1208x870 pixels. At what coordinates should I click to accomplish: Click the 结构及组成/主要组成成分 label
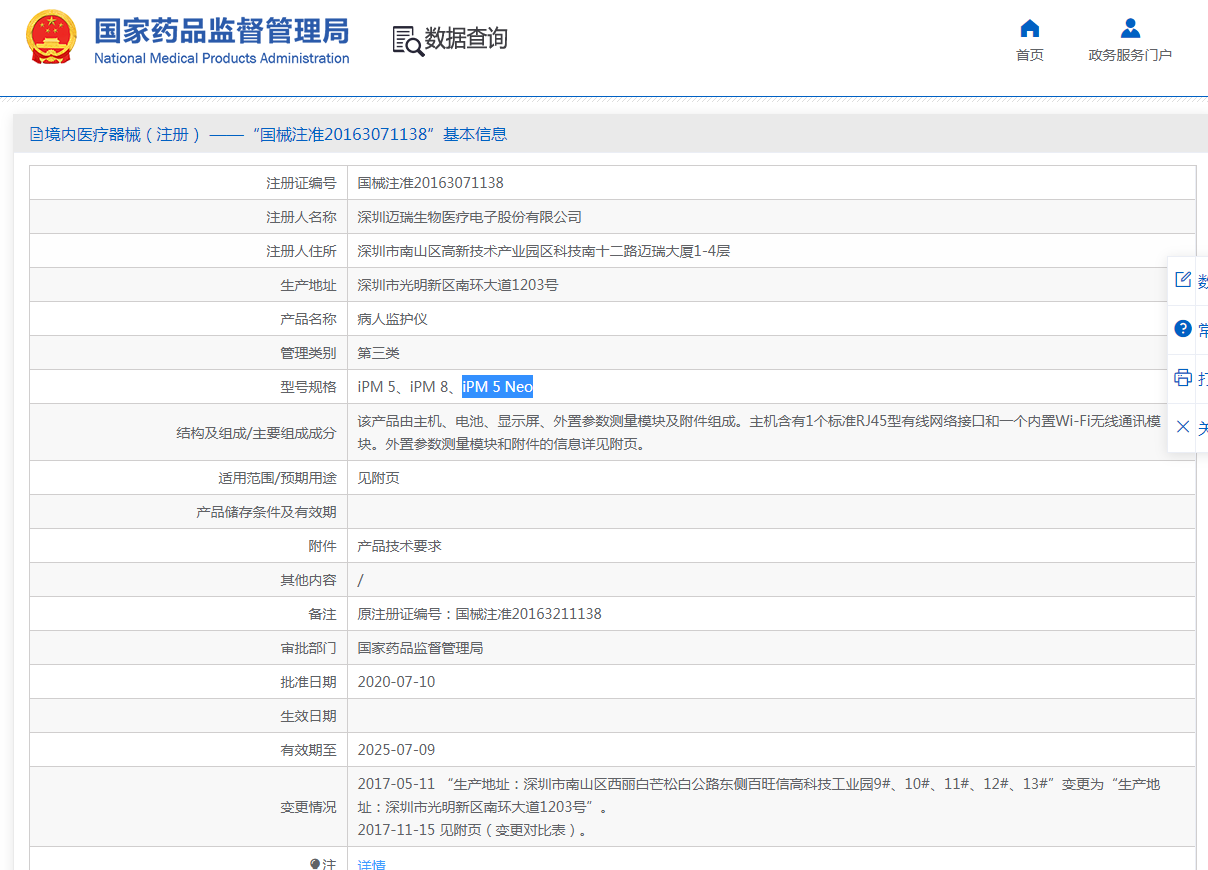[x=256, y=433]
